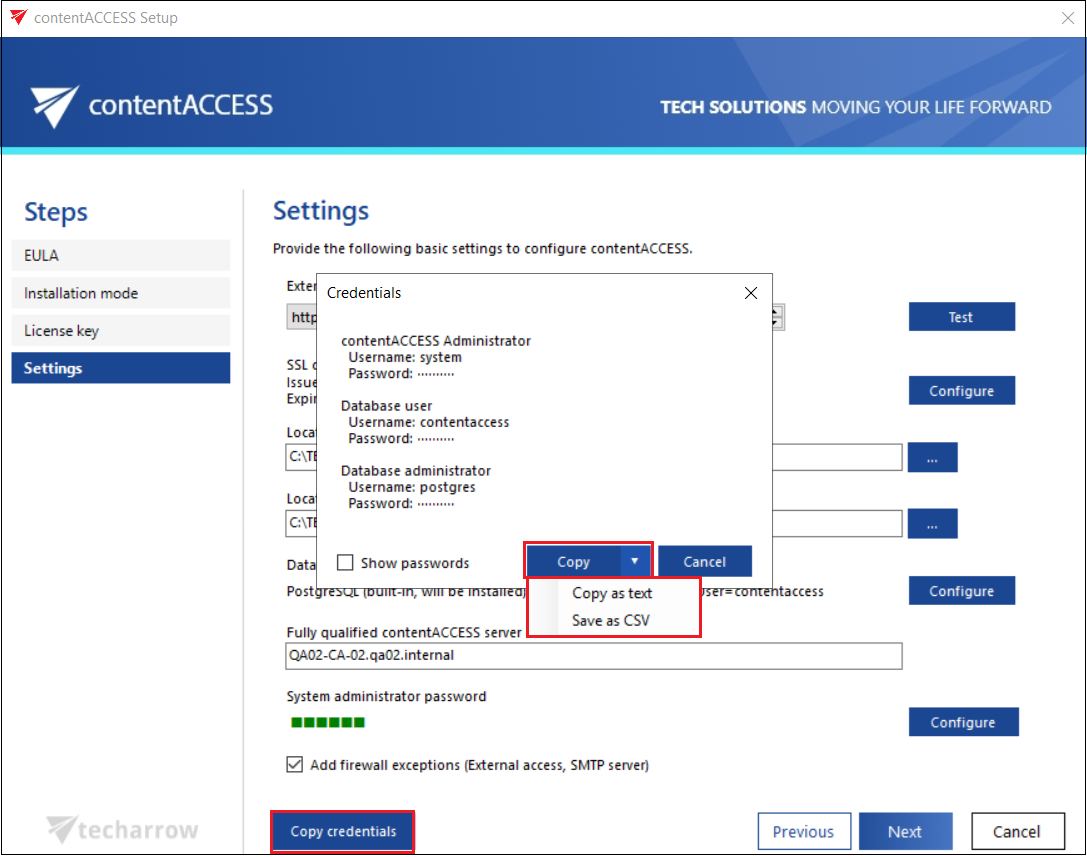The image size is (1087, 857).
Task: Open the System administrator password Configure button
Action: coord(962,722)
